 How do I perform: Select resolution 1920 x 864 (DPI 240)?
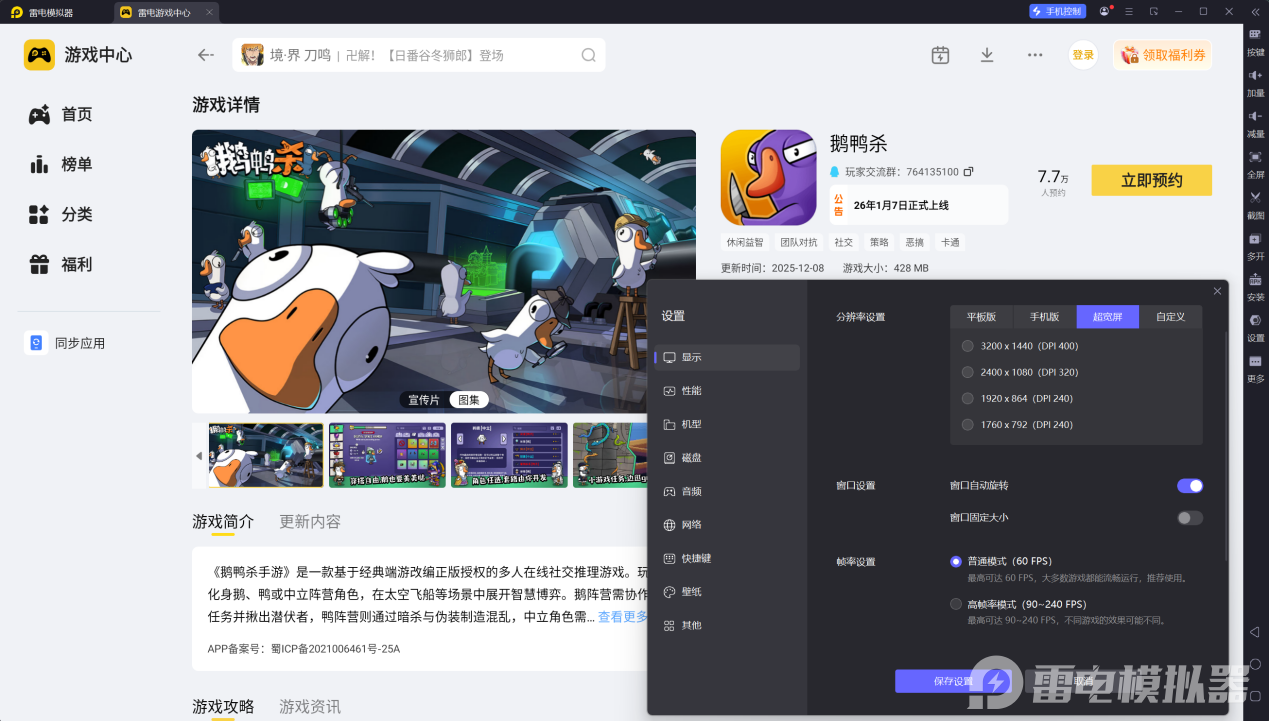(x=967, y=398)
